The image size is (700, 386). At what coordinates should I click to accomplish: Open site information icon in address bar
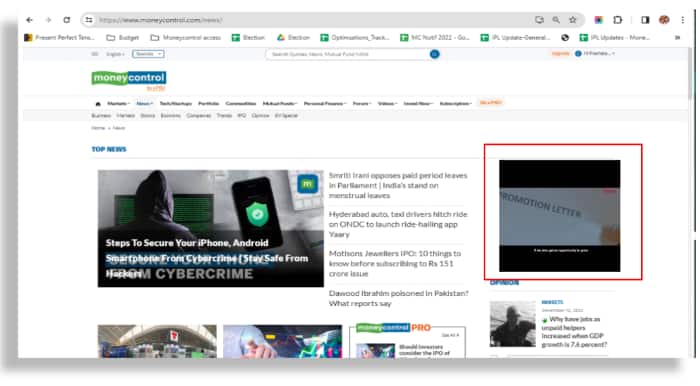pos(89,20)
